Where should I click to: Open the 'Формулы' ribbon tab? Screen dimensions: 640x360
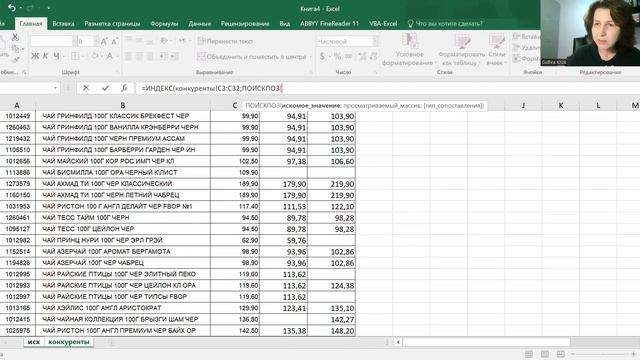[164, 24]
